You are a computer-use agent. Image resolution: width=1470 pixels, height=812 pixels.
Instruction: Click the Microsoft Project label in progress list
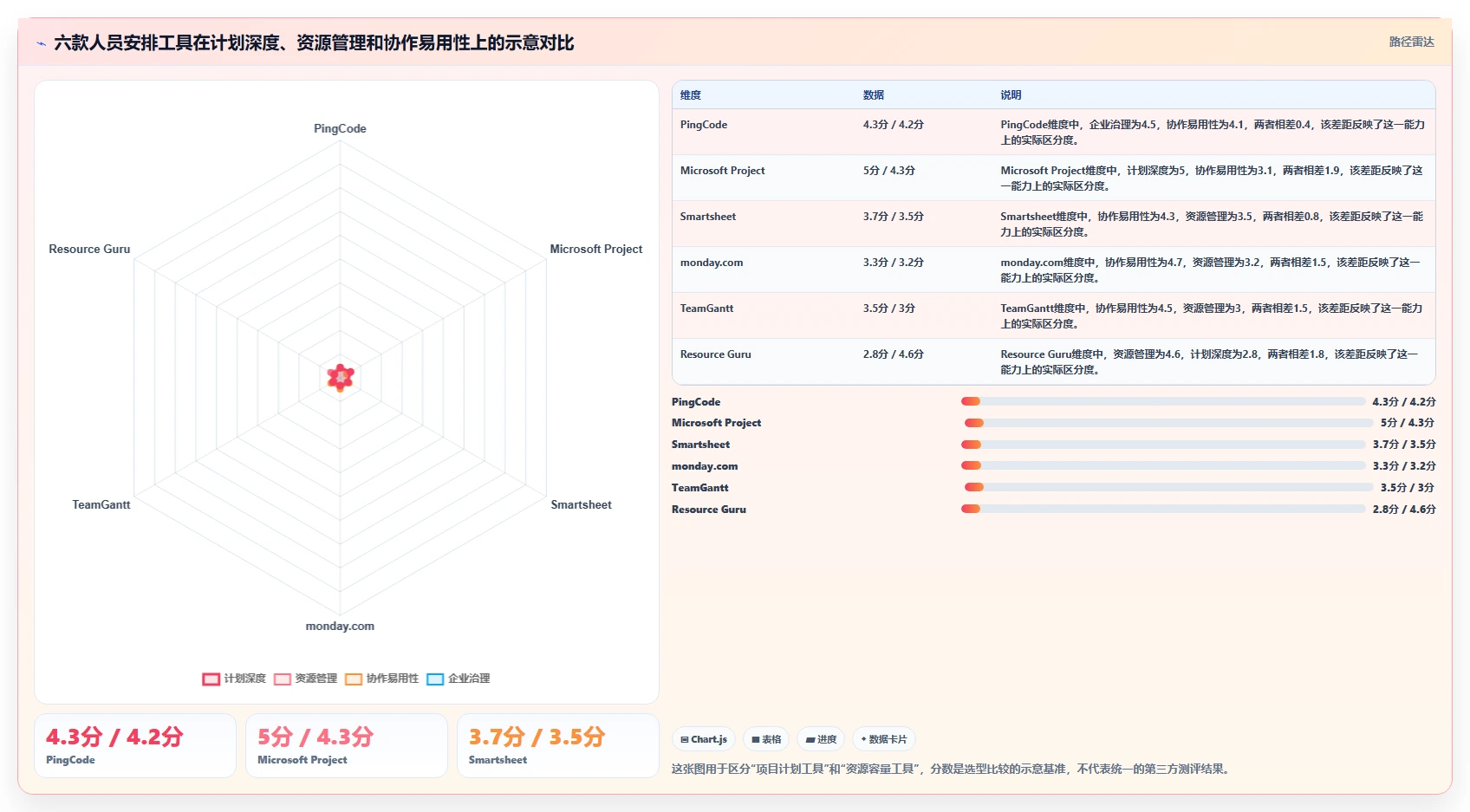(x=717, y=423)
